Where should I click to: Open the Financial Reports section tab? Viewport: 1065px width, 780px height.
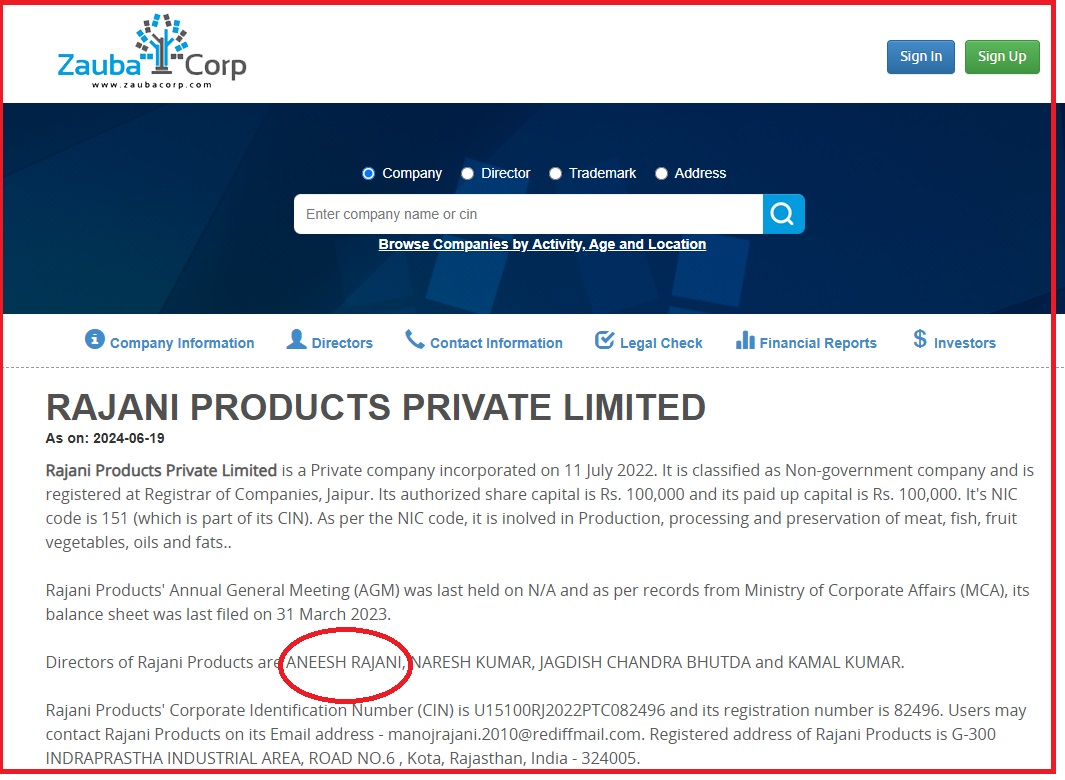point(818,343)
